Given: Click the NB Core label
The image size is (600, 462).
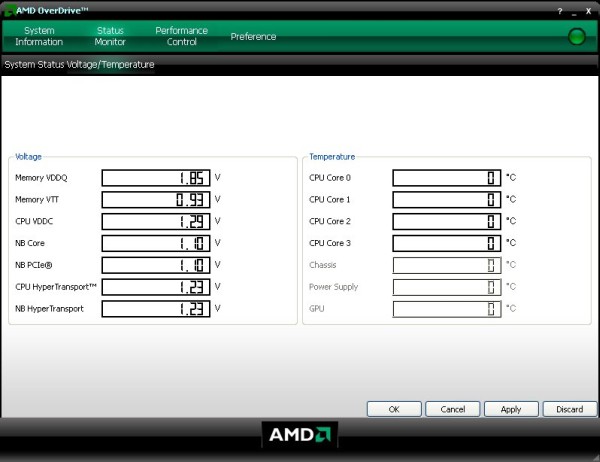Looking at the screenshot, I should click(30, 243).
